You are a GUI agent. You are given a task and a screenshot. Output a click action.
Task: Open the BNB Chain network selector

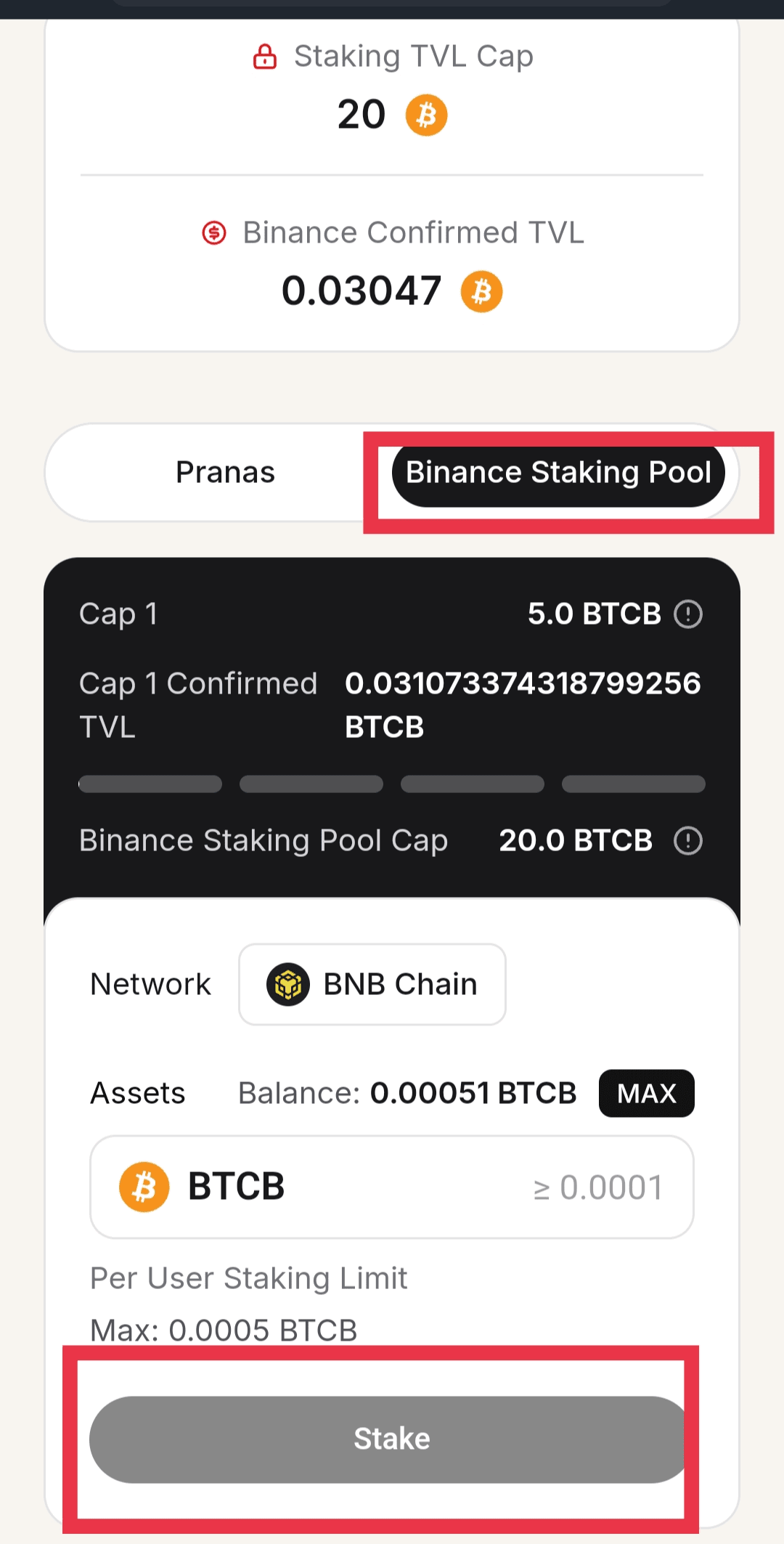pyautogui.click(x=372, y=985)
